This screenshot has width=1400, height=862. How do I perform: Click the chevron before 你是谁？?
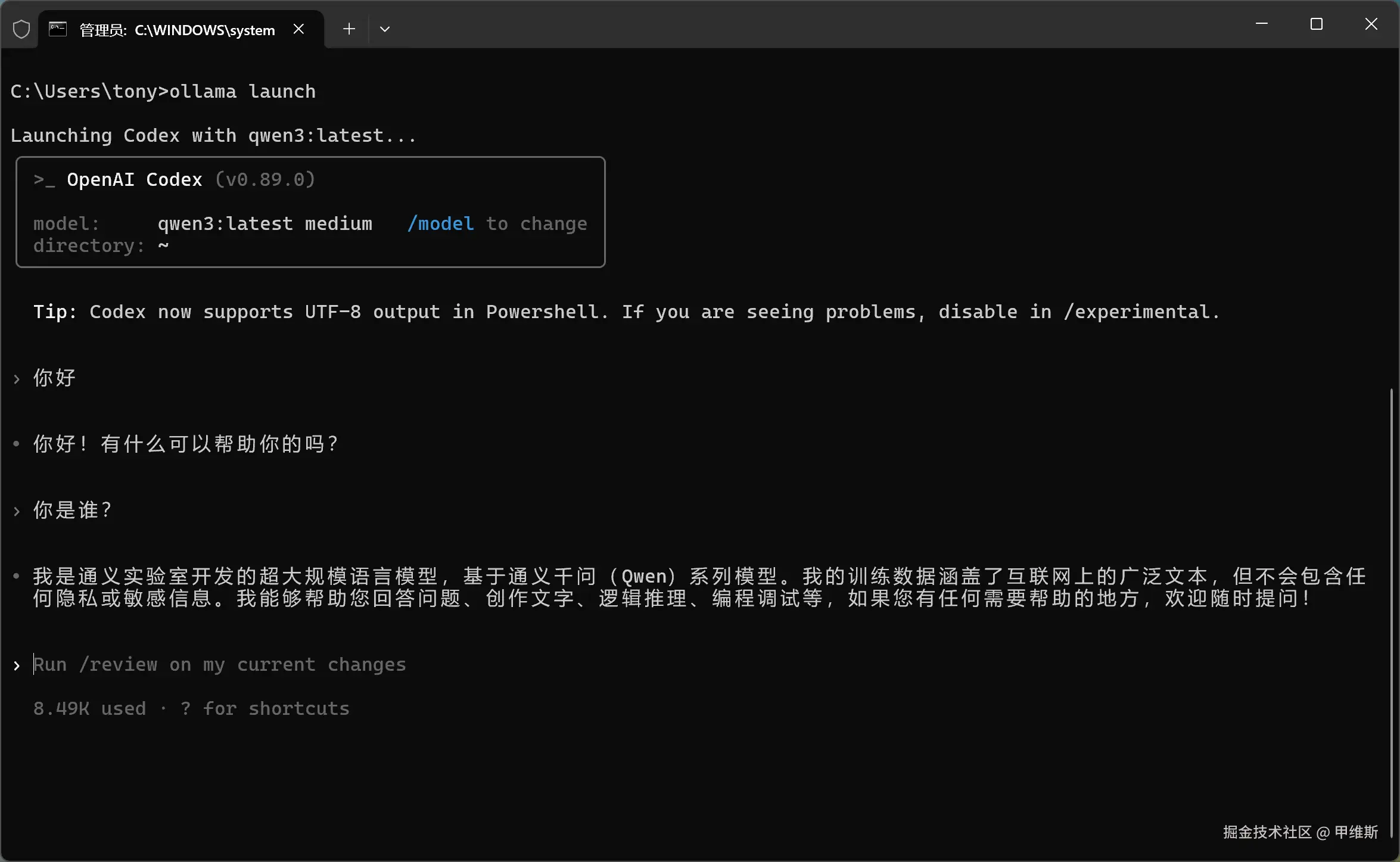[17, 511]
